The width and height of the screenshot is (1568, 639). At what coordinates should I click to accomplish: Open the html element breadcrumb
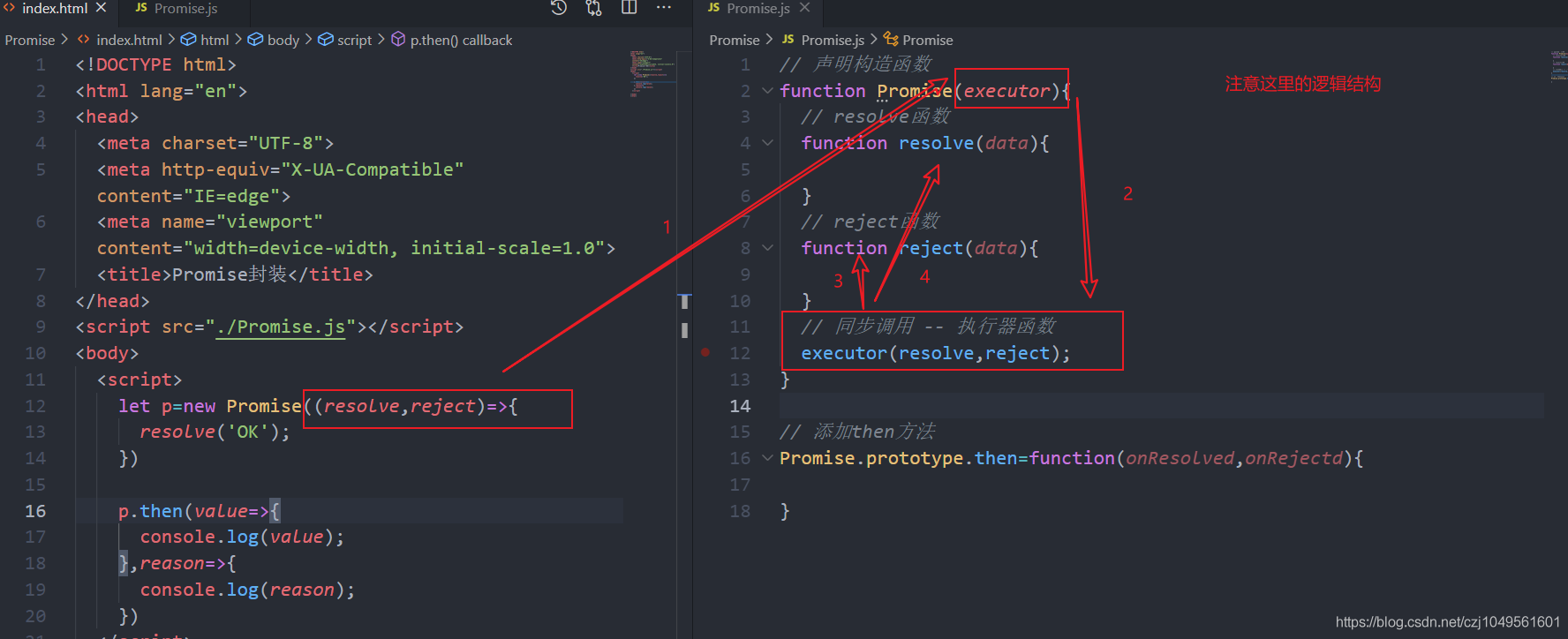coord(205,40)
